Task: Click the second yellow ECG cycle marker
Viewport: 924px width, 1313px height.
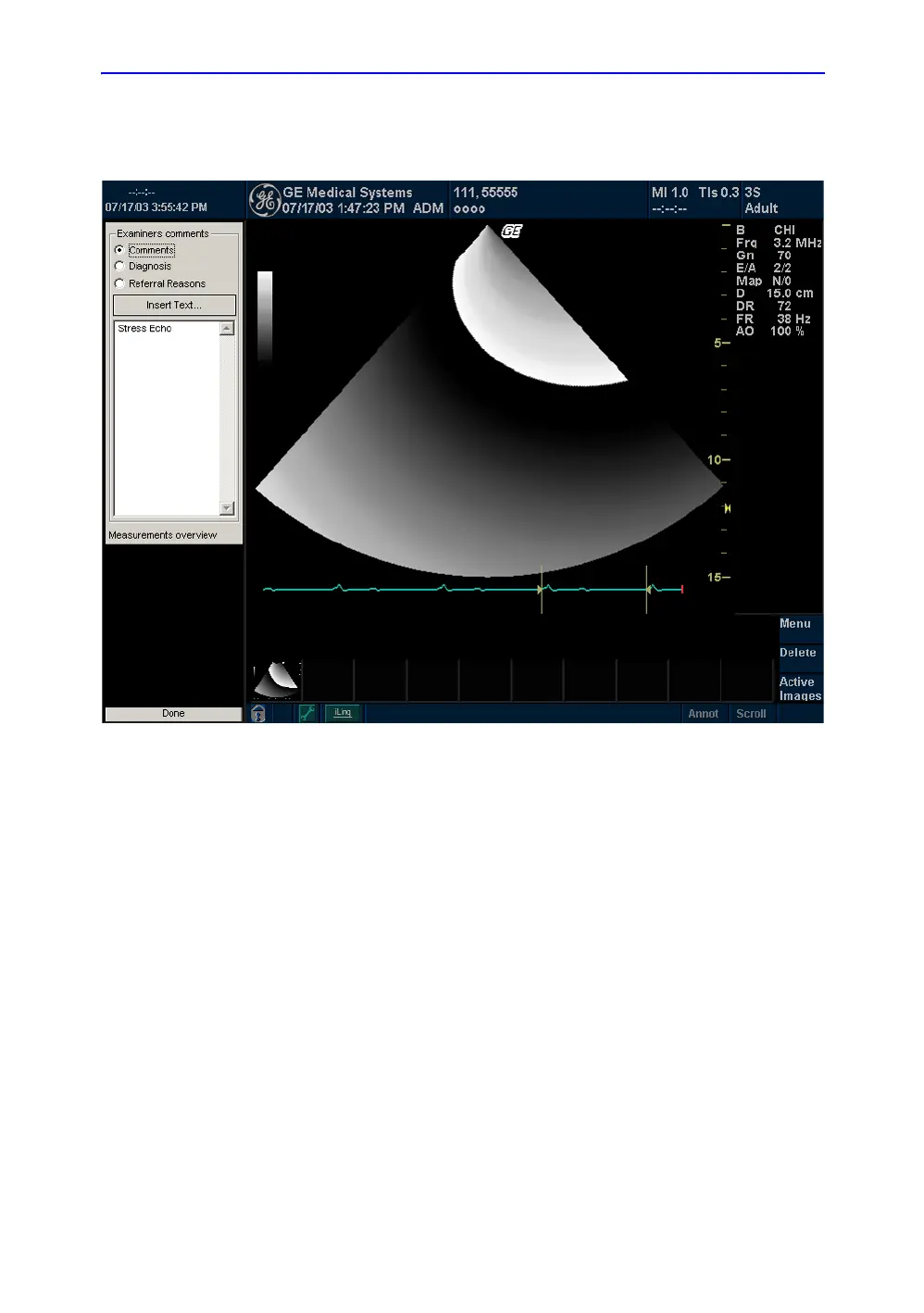Action: tap(647, 589)
